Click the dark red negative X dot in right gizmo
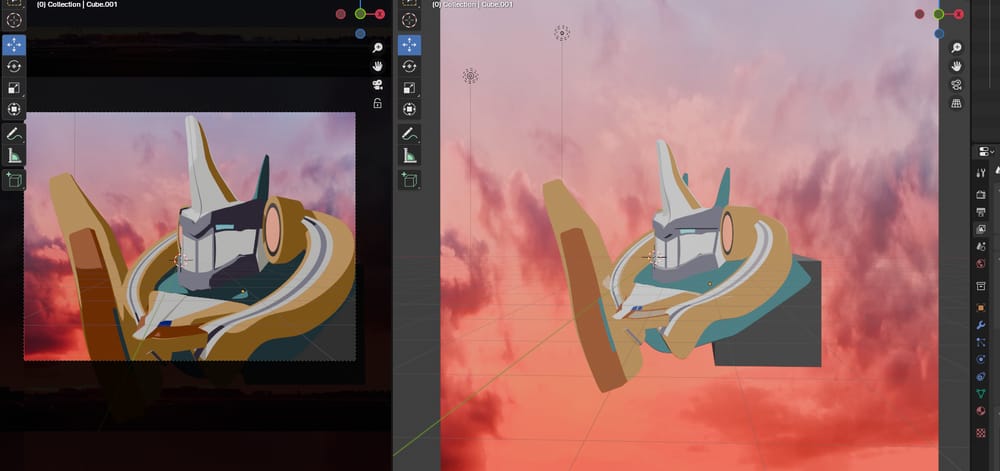The width and height of the screenshot is (1000, 471). (x=919, y=14)
